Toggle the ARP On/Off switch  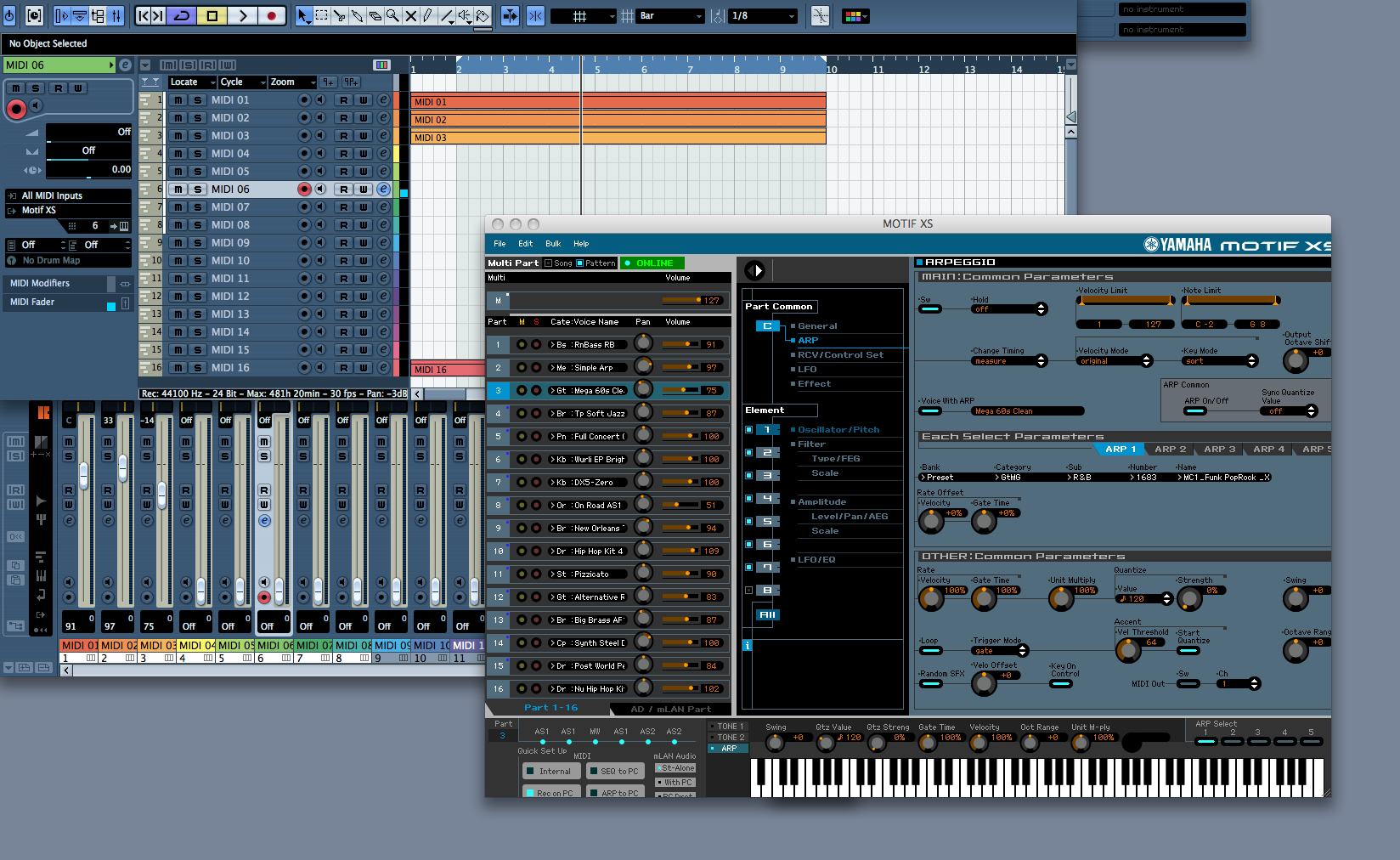(x=1195, y=411)
